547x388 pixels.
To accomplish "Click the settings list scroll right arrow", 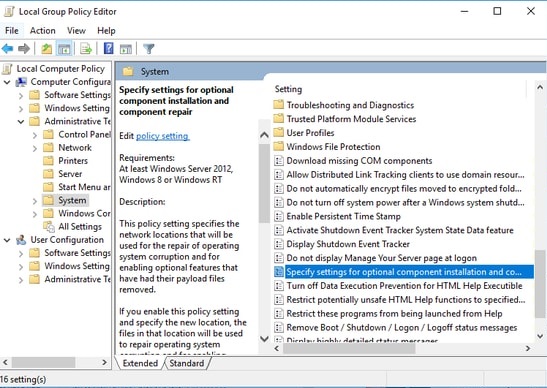I will pyautogui.click(x=528, y=348).
